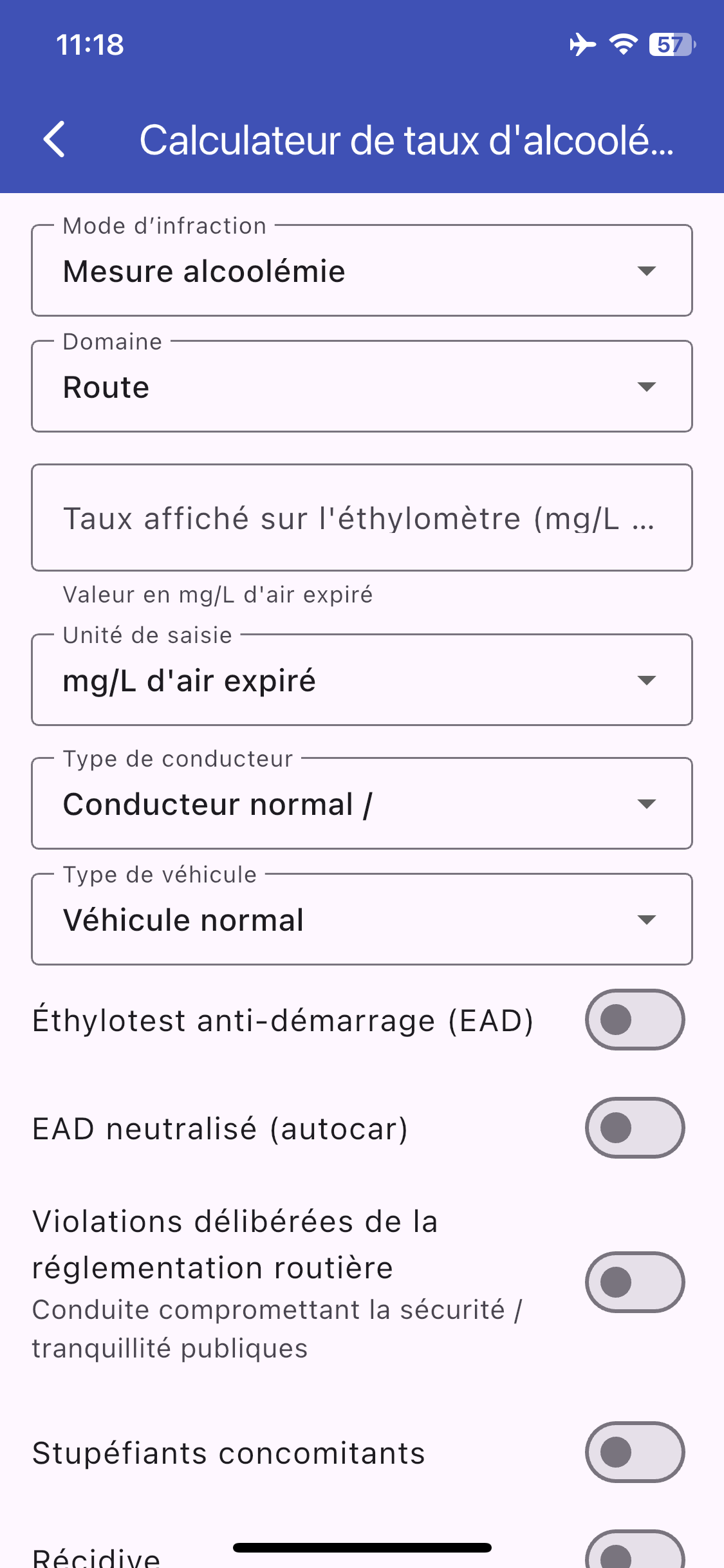
Task: Tap the Calculateur de taux d'alcoolémie title
Action: (407, 140)
